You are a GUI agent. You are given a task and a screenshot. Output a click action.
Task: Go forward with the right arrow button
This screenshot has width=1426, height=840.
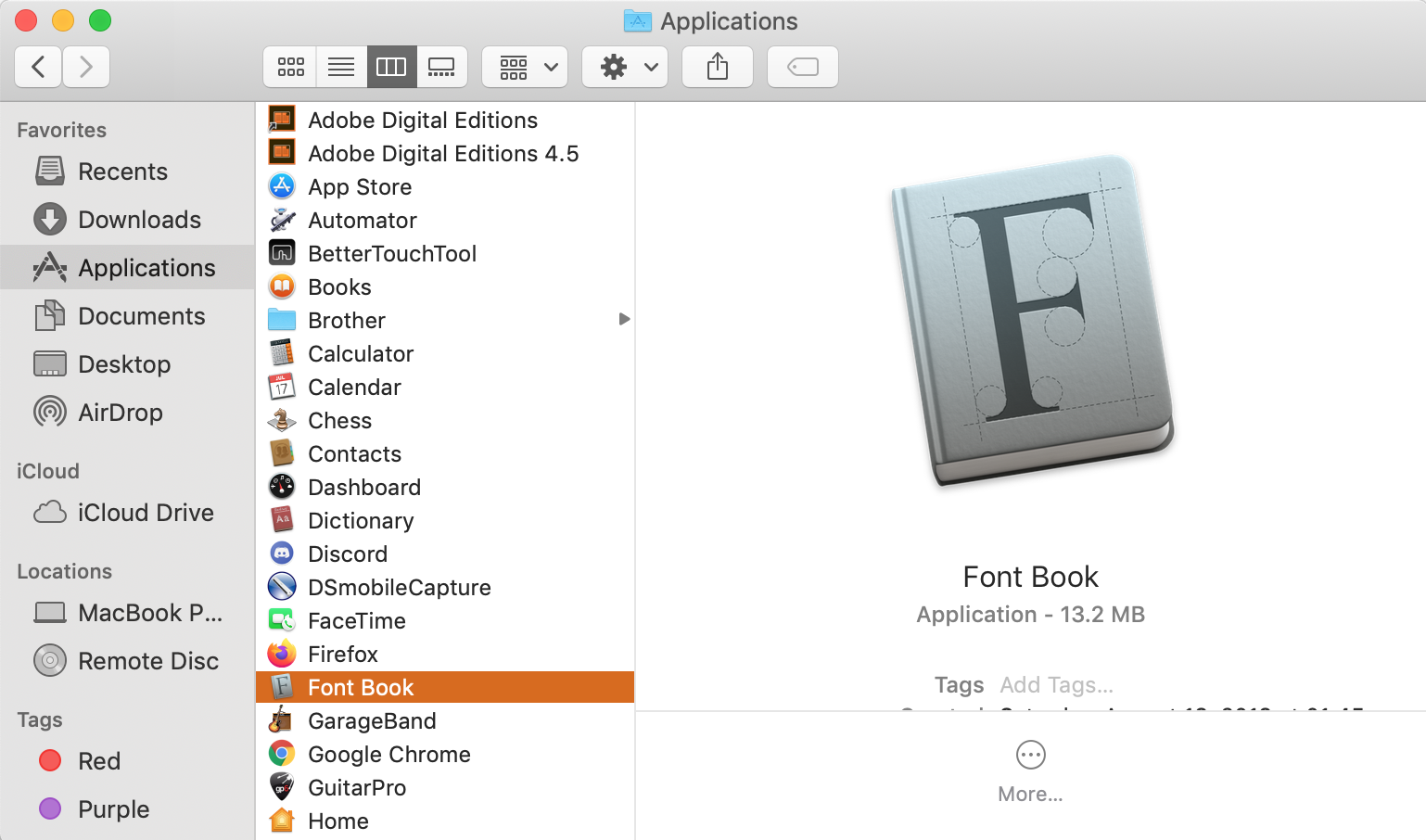[86, 67]
